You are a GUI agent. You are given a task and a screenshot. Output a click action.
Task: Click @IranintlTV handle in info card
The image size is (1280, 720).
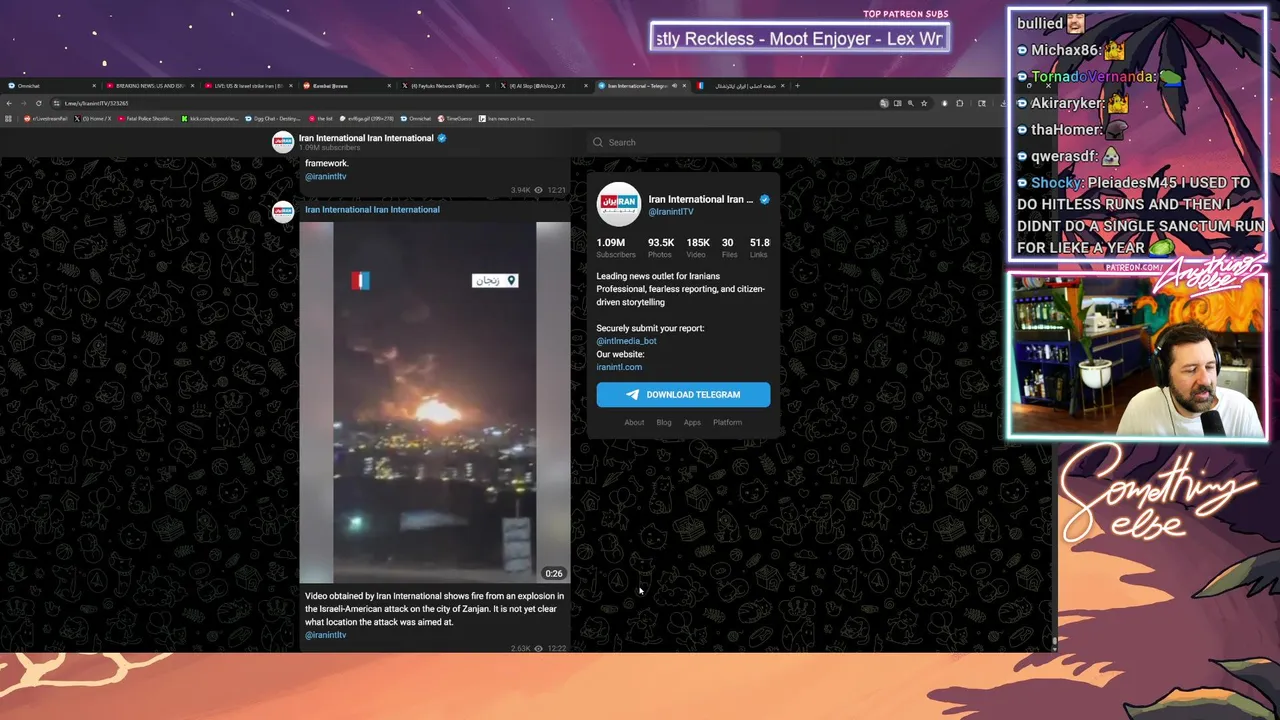click(671, 212)
